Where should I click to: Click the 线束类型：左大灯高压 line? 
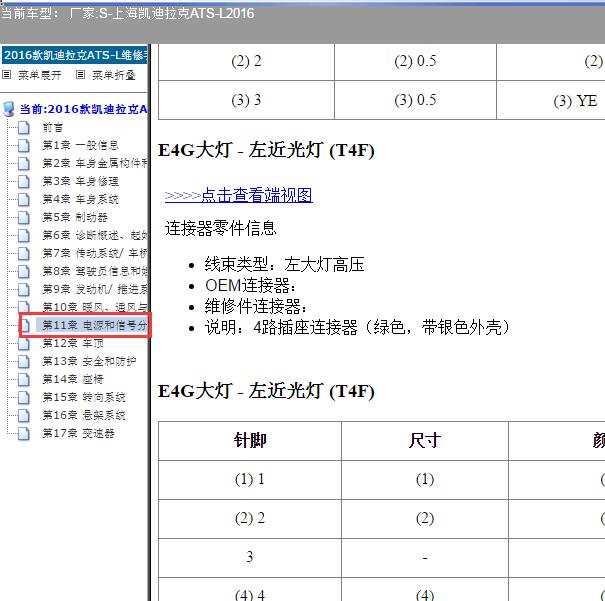(284, 265)
